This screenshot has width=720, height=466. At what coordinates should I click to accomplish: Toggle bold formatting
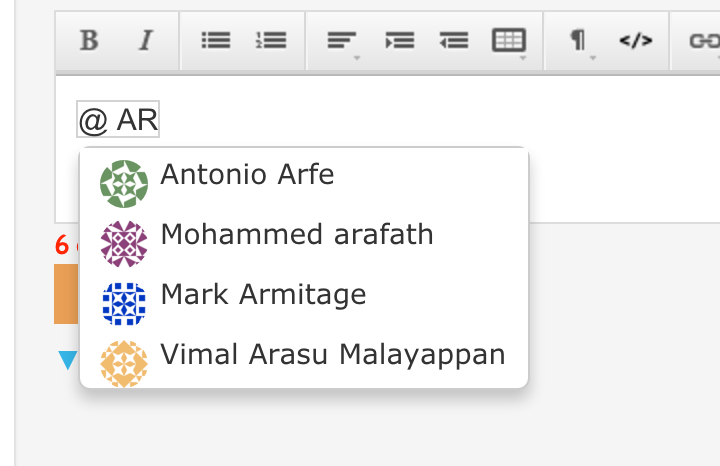pyautogui.click(x=89, y=41)
